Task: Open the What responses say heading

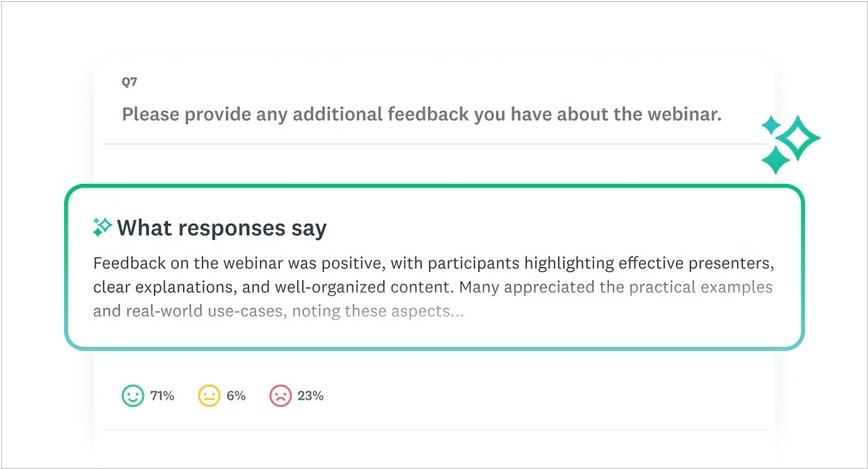Action: pos(221,228)
